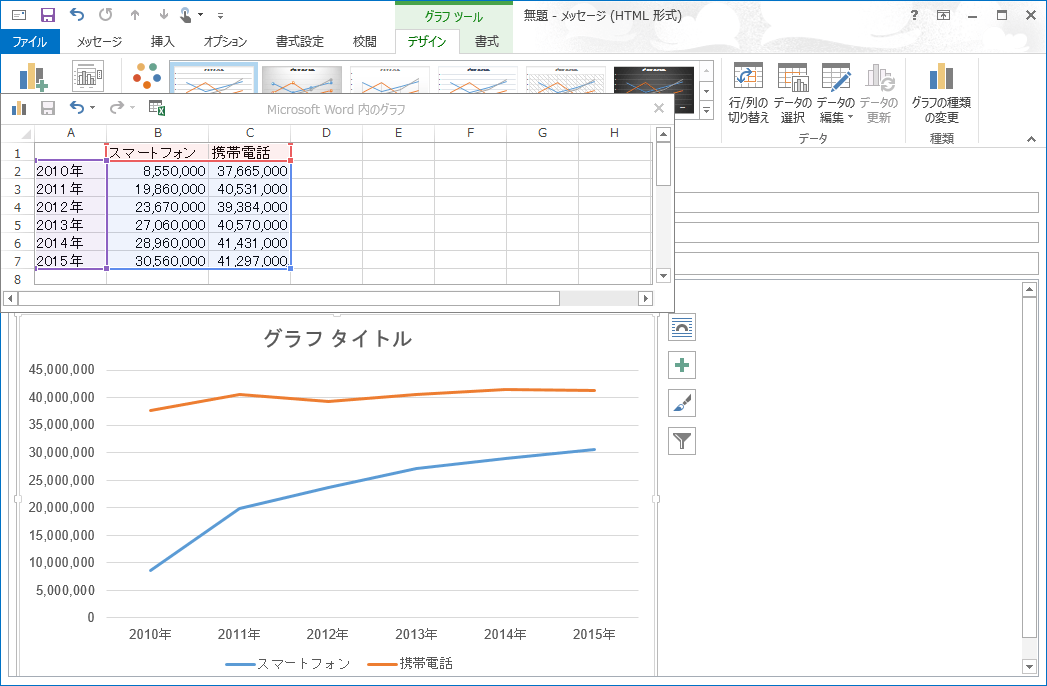Click data sheet horizontal scroll left arrow
Viewport: 1047px width, 686px height.
[x=9, y=299]
